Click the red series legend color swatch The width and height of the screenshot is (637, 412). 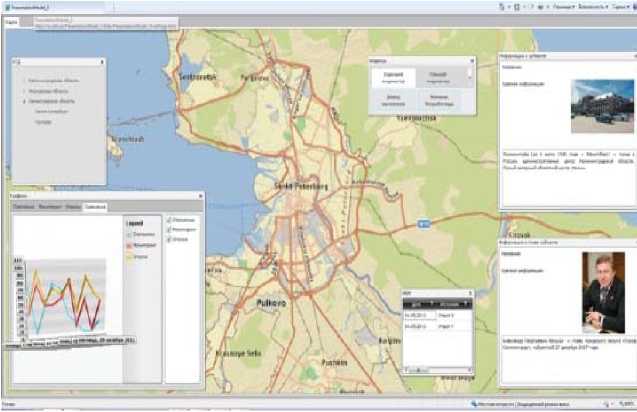coord(128,242)
